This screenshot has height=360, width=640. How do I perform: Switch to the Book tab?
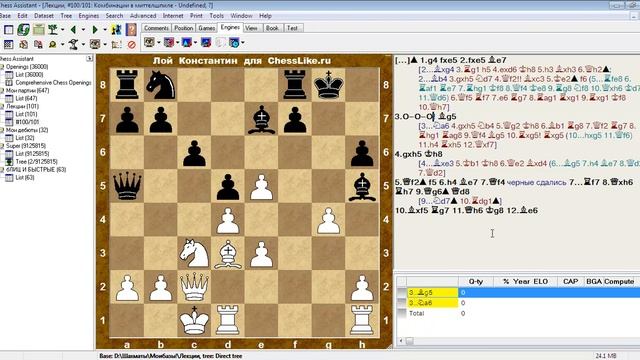272,28
